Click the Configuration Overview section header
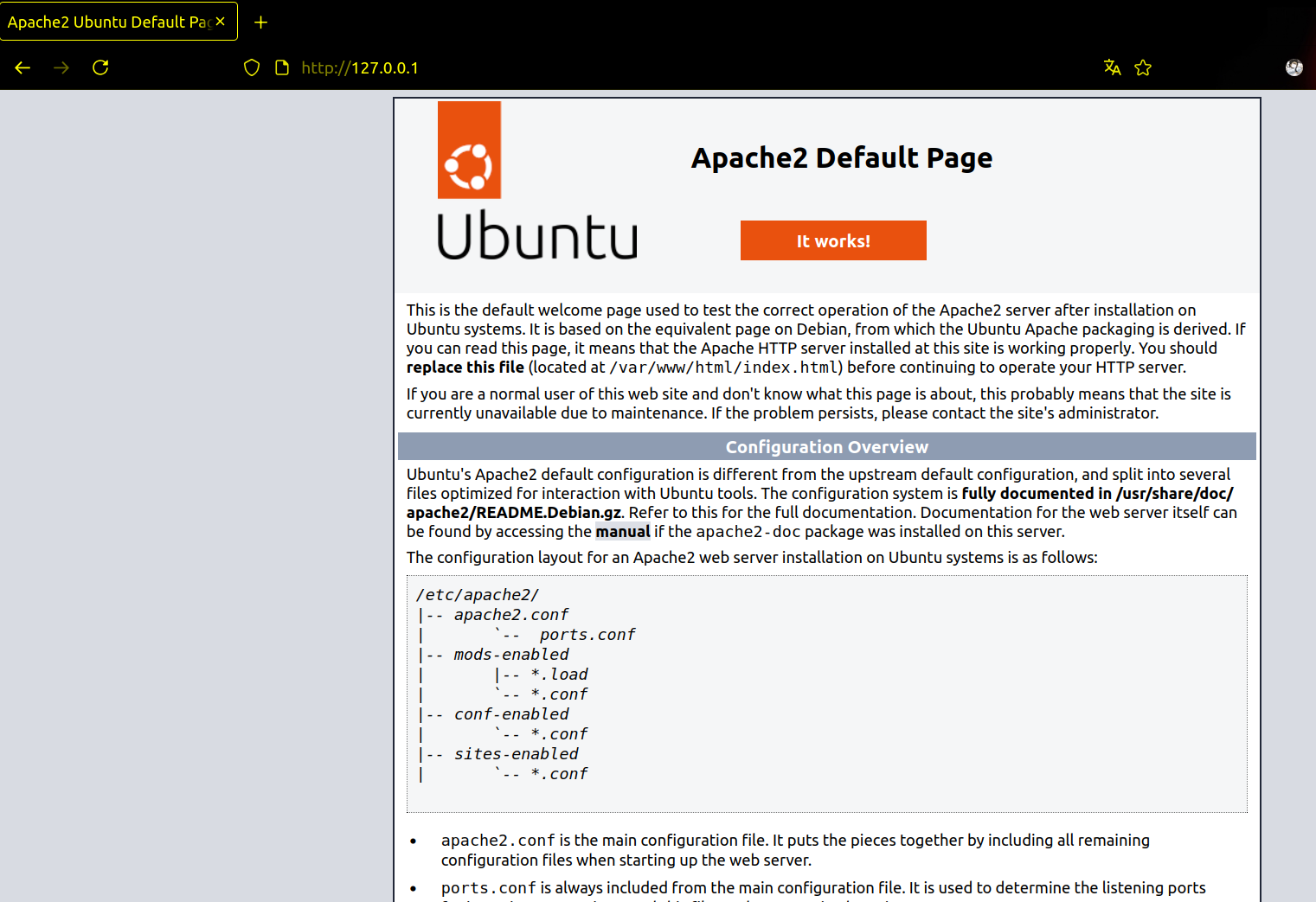This screenshot has height=902, width=1316. 827,446
